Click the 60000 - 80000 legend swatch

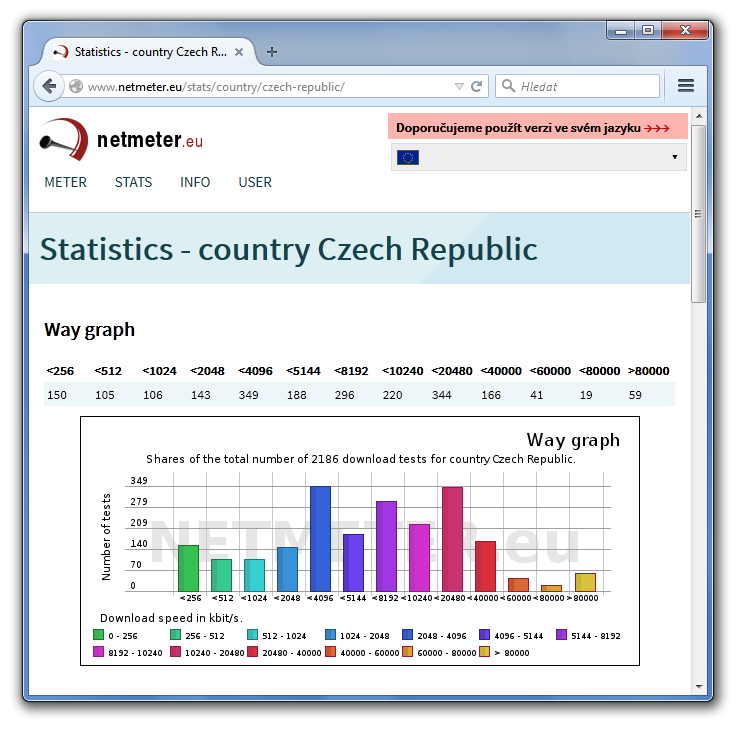(x=407, y=651)
